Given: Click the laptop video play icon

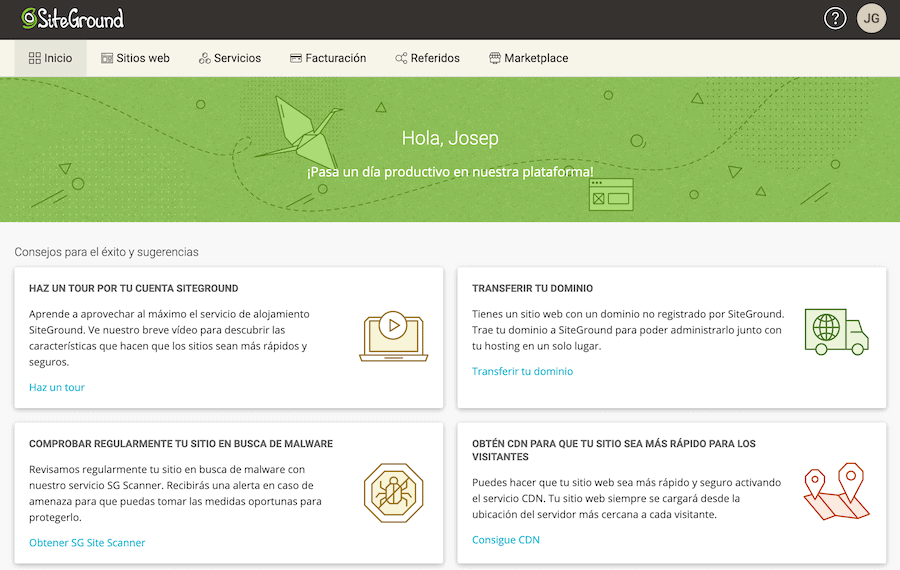Looking at the screenshot, I should pos(394,336).
